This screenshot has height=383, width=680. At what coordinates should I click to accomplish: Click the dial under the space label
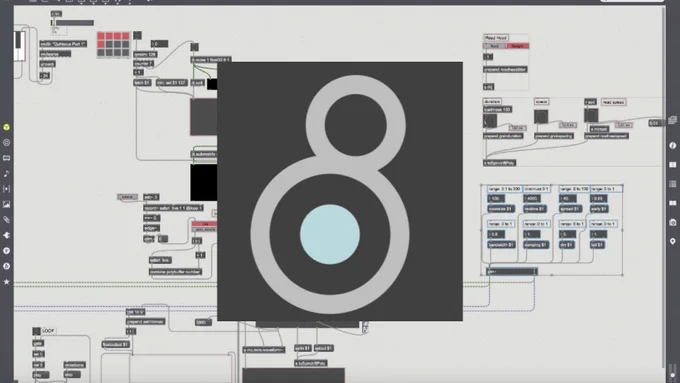click(541, 116)
